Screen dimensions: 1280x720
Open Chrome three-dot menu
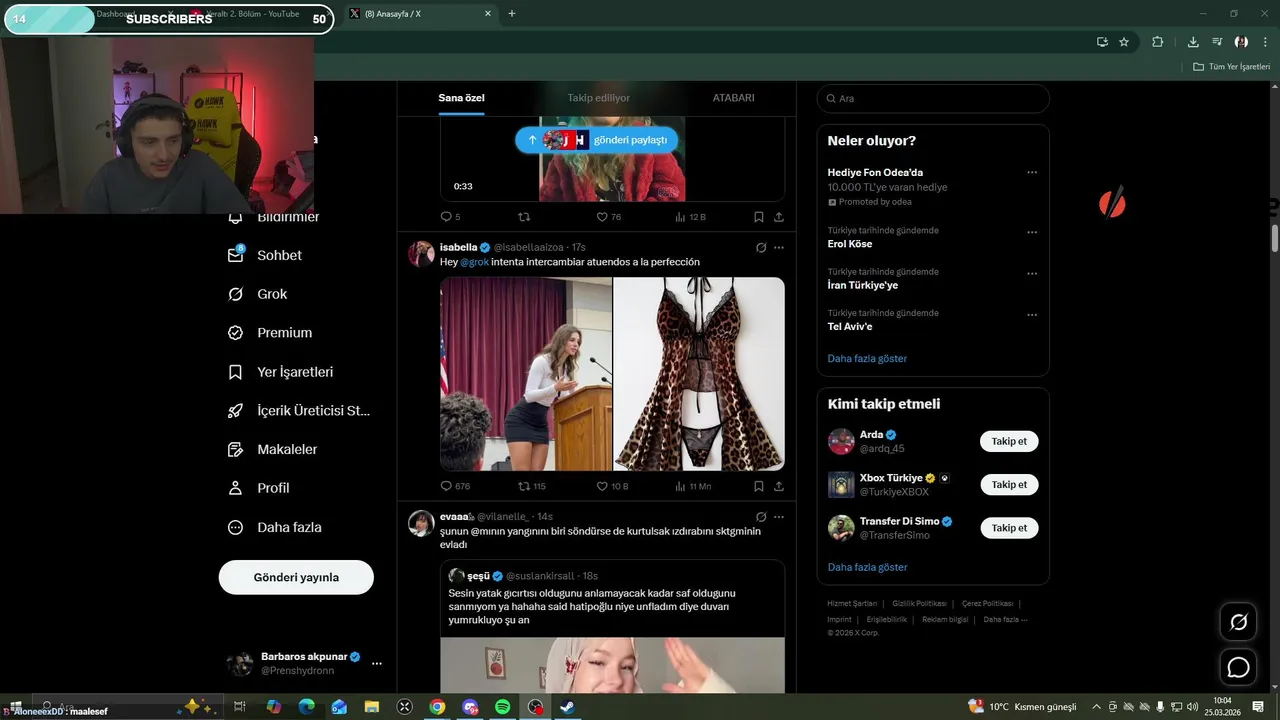tap(1265, 42)
